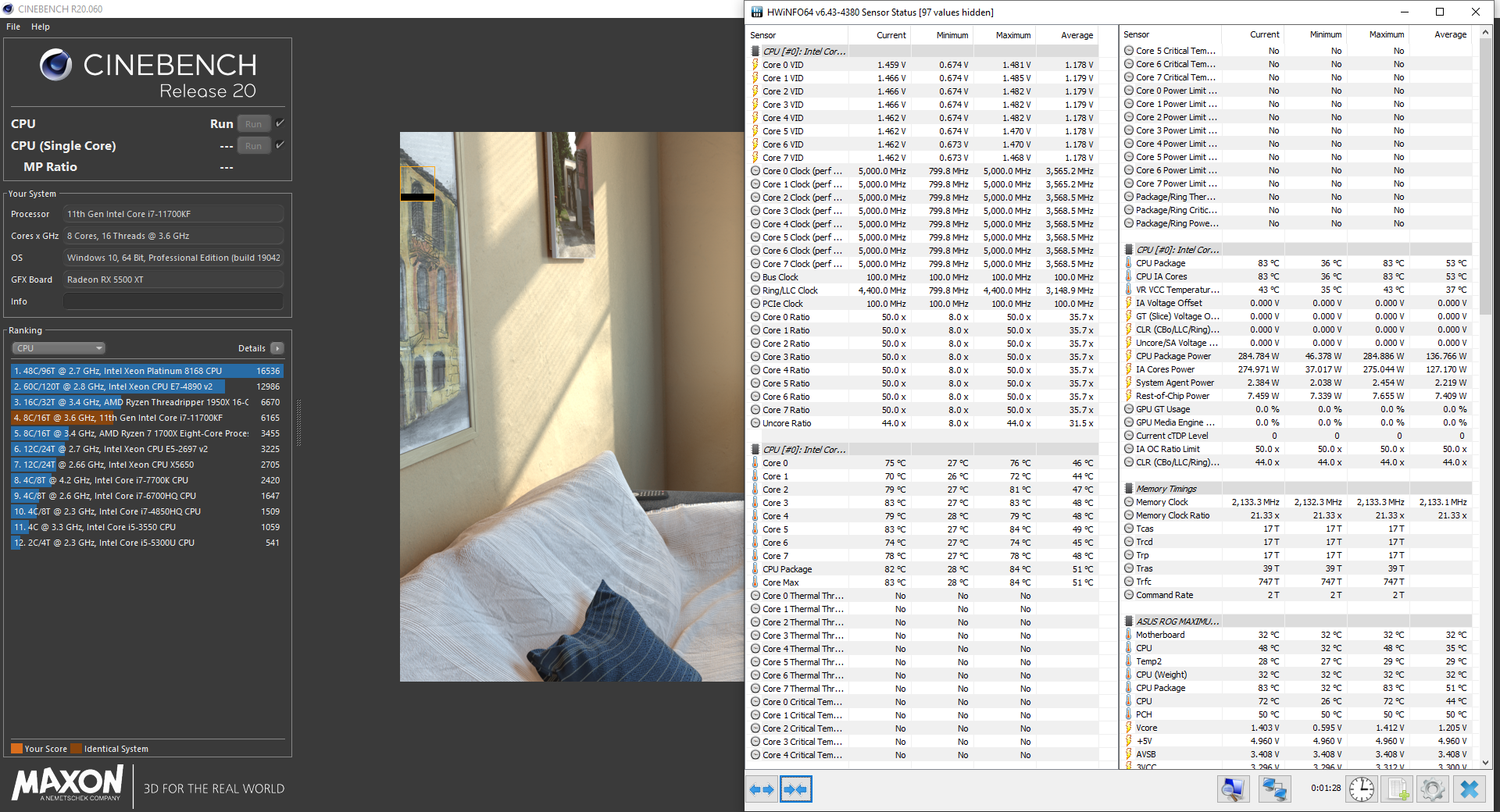Click the HWiNFO vertical scrollbar down arrow
Viewport: 1500px width, 812px height.
(x=1486, y=763)
